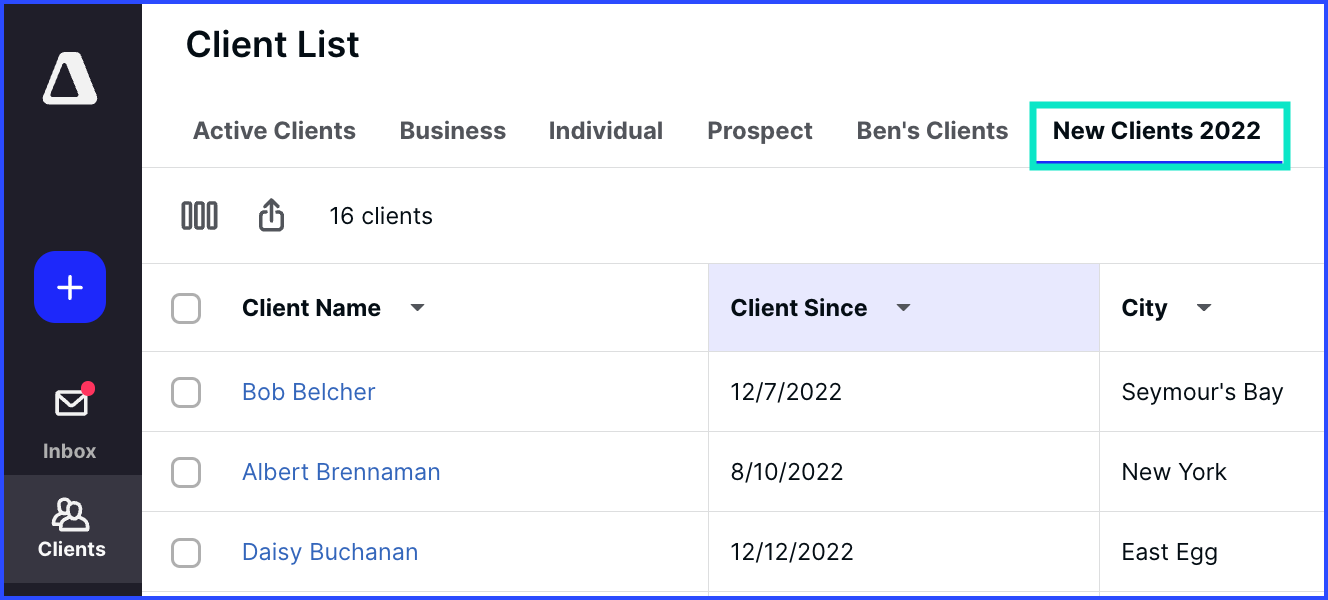The image size is (1328, 600).
Task: Click the blue plus create button
Action: pos(70,288)
